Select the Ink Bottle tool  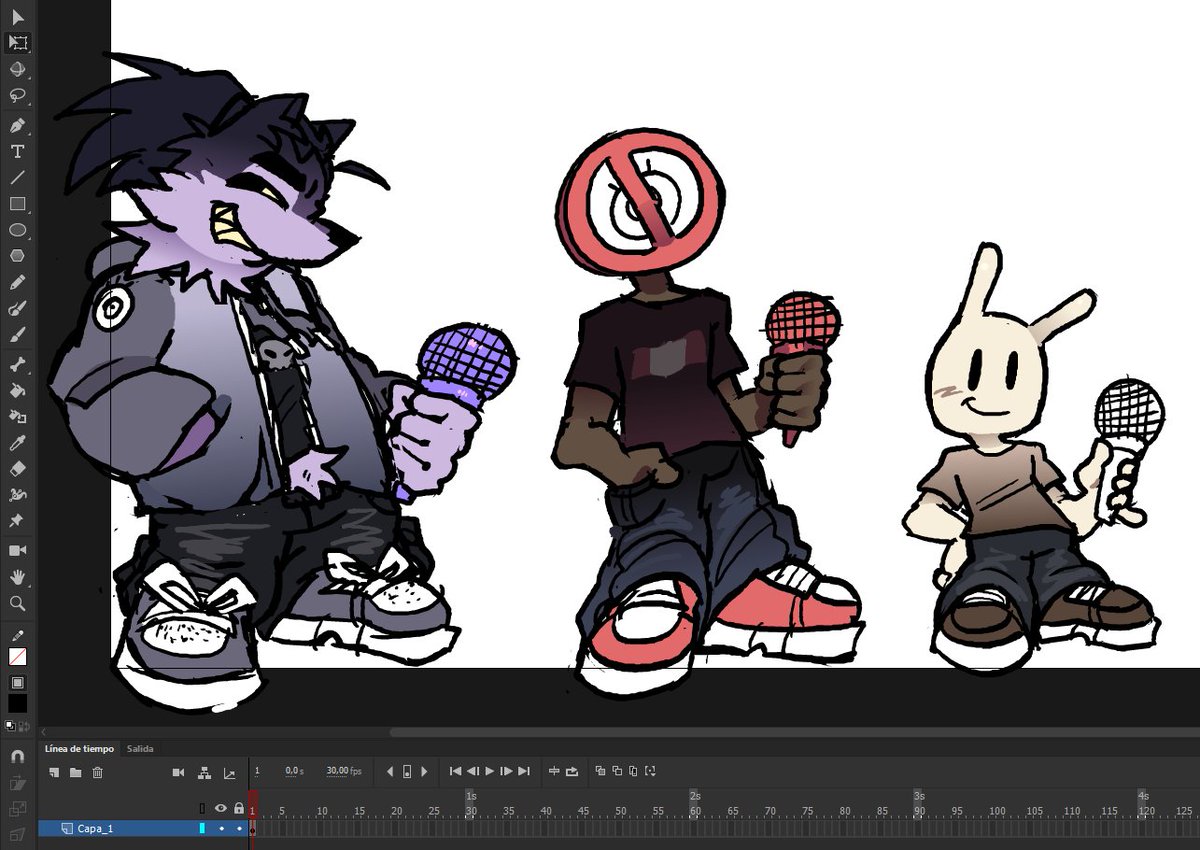(x=17, y=416)
